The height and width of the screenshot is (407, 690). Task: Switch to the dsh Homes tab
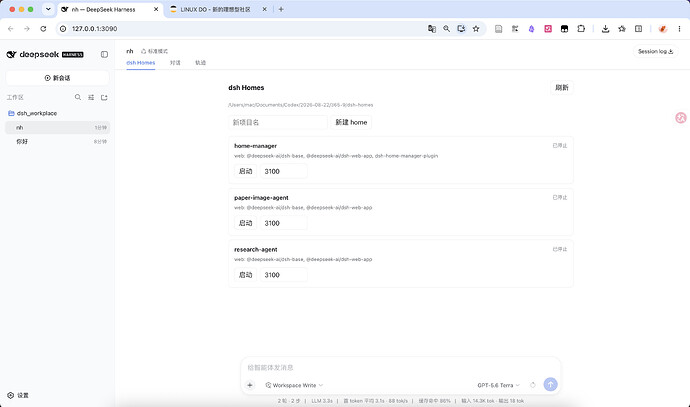point(141,62)
